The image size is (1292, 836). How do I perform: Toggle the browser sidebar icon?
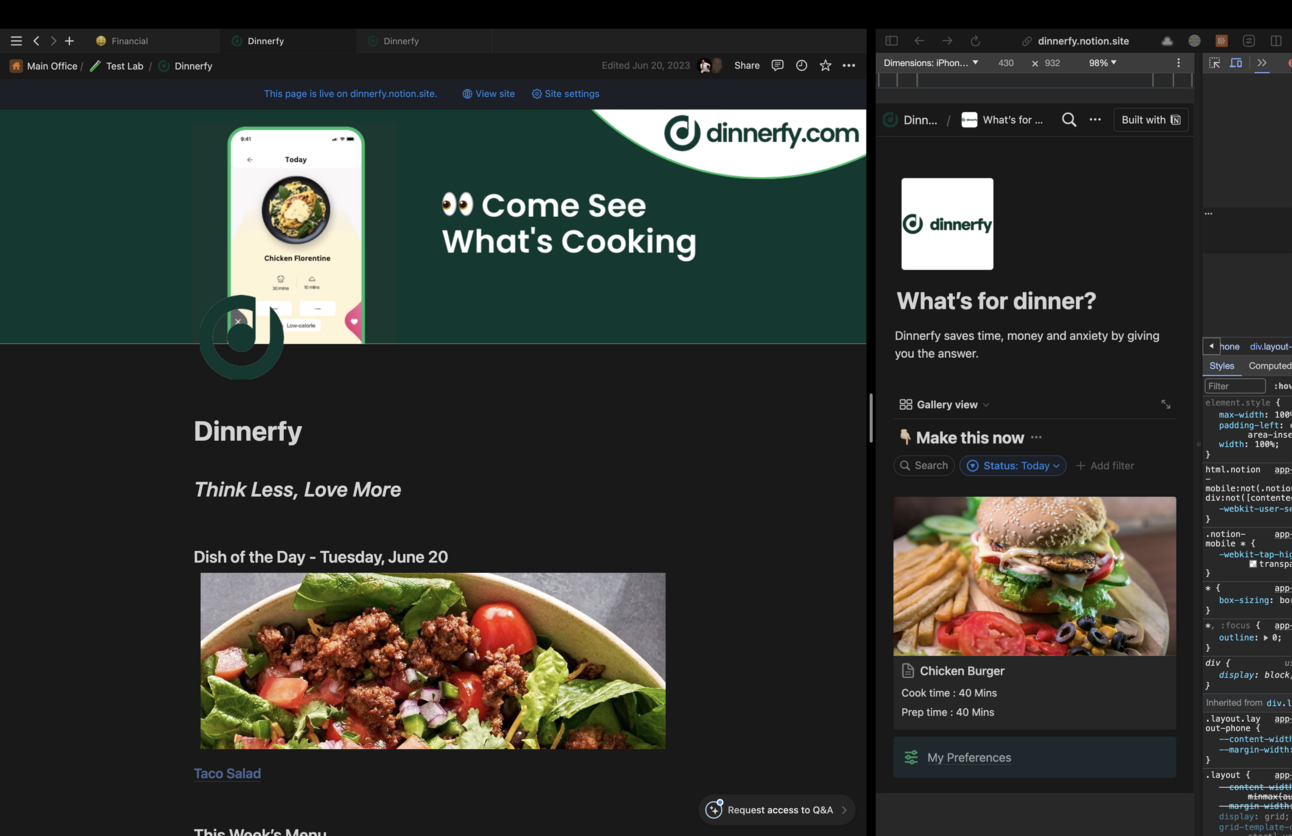coord(891,41)
